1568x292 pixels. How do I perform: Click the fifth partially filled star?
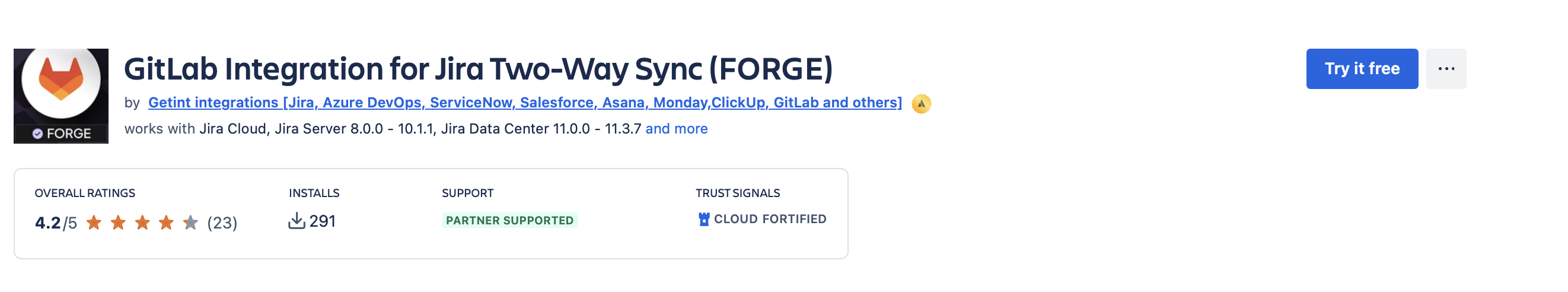190,223
